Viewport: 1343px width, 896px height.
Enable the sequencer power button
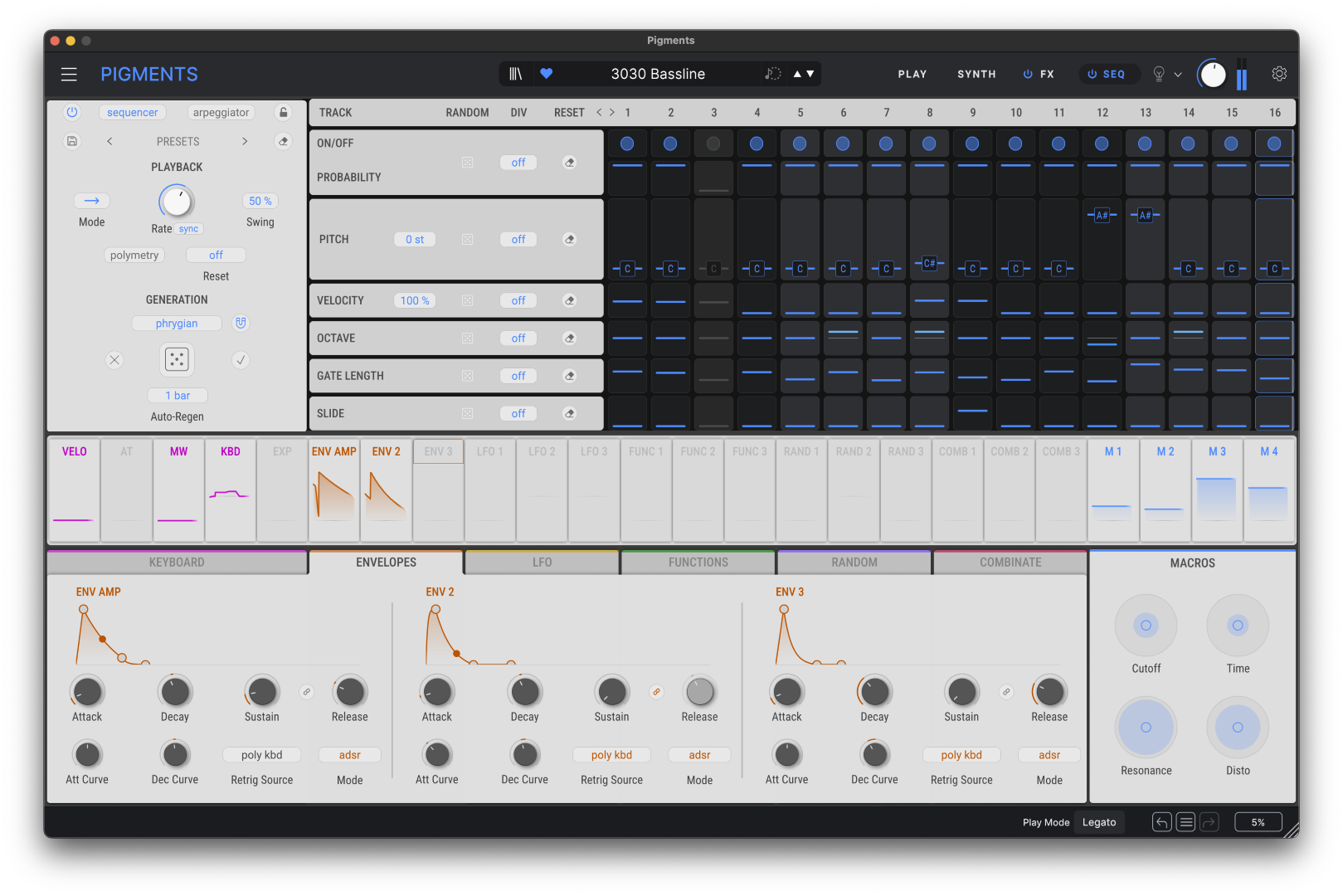[x=71, y=112]
